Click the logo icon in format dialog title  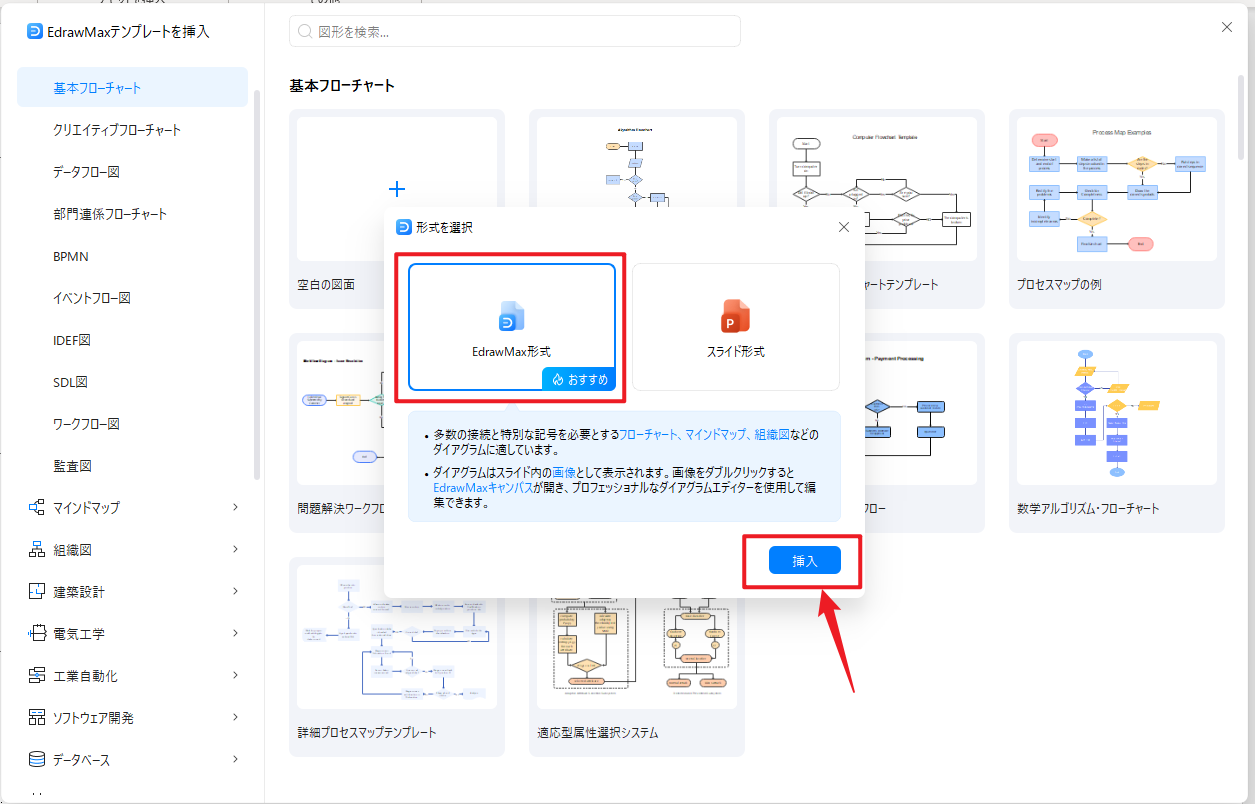point(404,227)
